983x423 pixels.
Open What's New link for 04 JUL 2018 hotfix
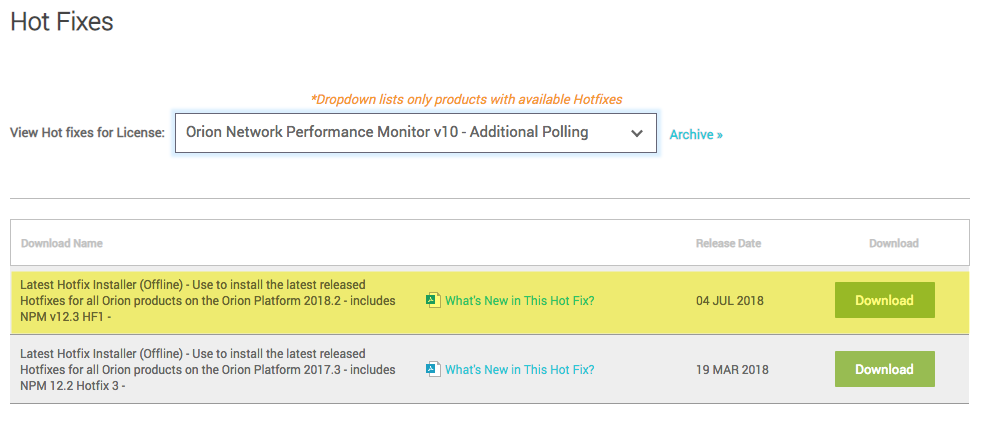(x=519, y=300)
